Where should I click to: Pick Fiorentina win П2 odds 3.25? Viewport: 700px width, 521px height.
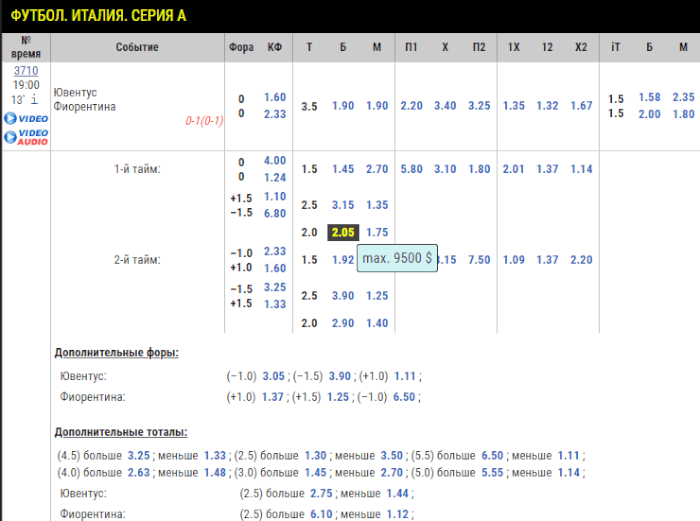coord(479,106)
